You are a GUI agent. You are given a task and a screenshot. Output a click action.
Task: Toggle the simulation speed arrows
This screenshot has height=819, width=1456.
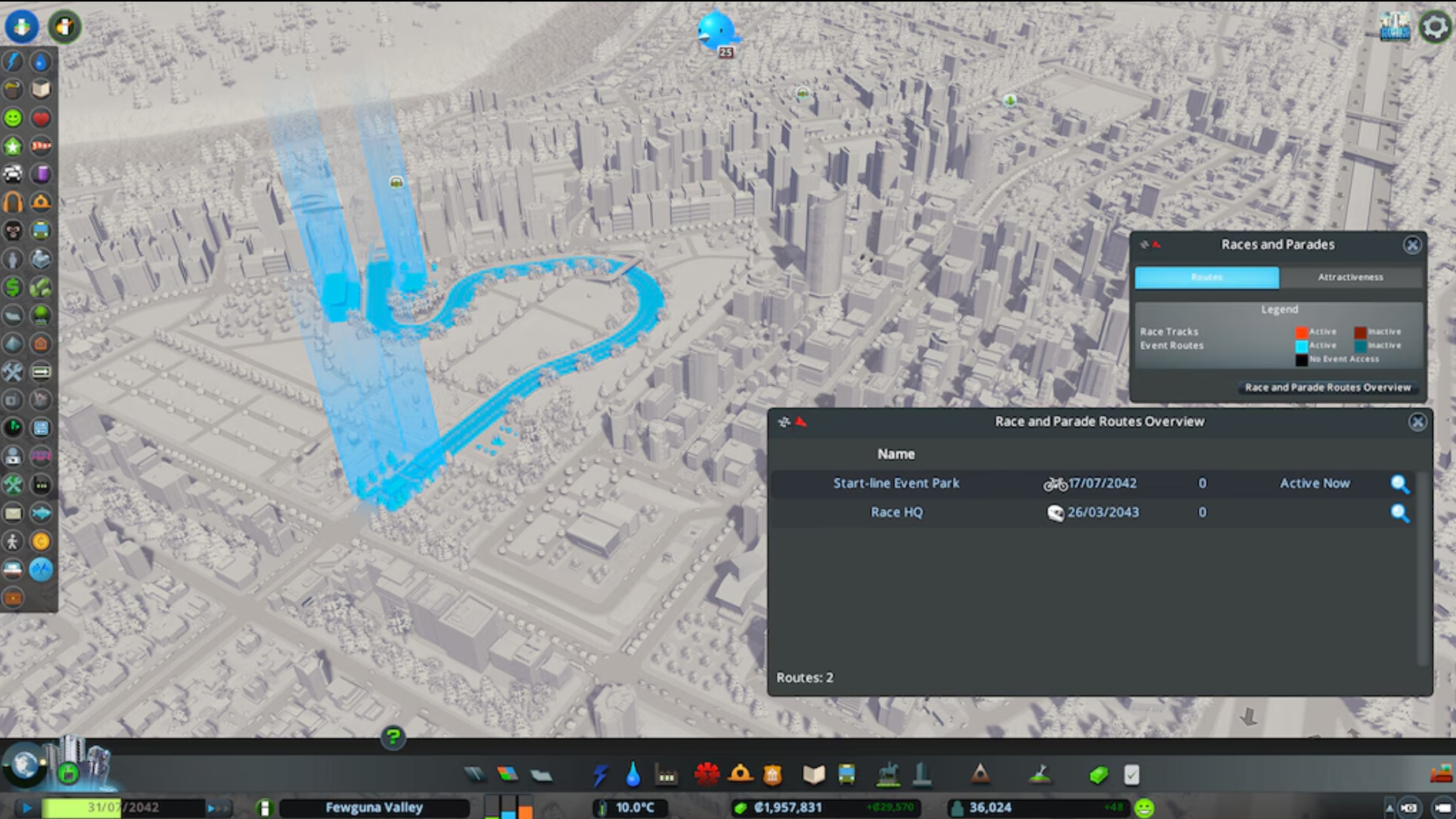217,808
